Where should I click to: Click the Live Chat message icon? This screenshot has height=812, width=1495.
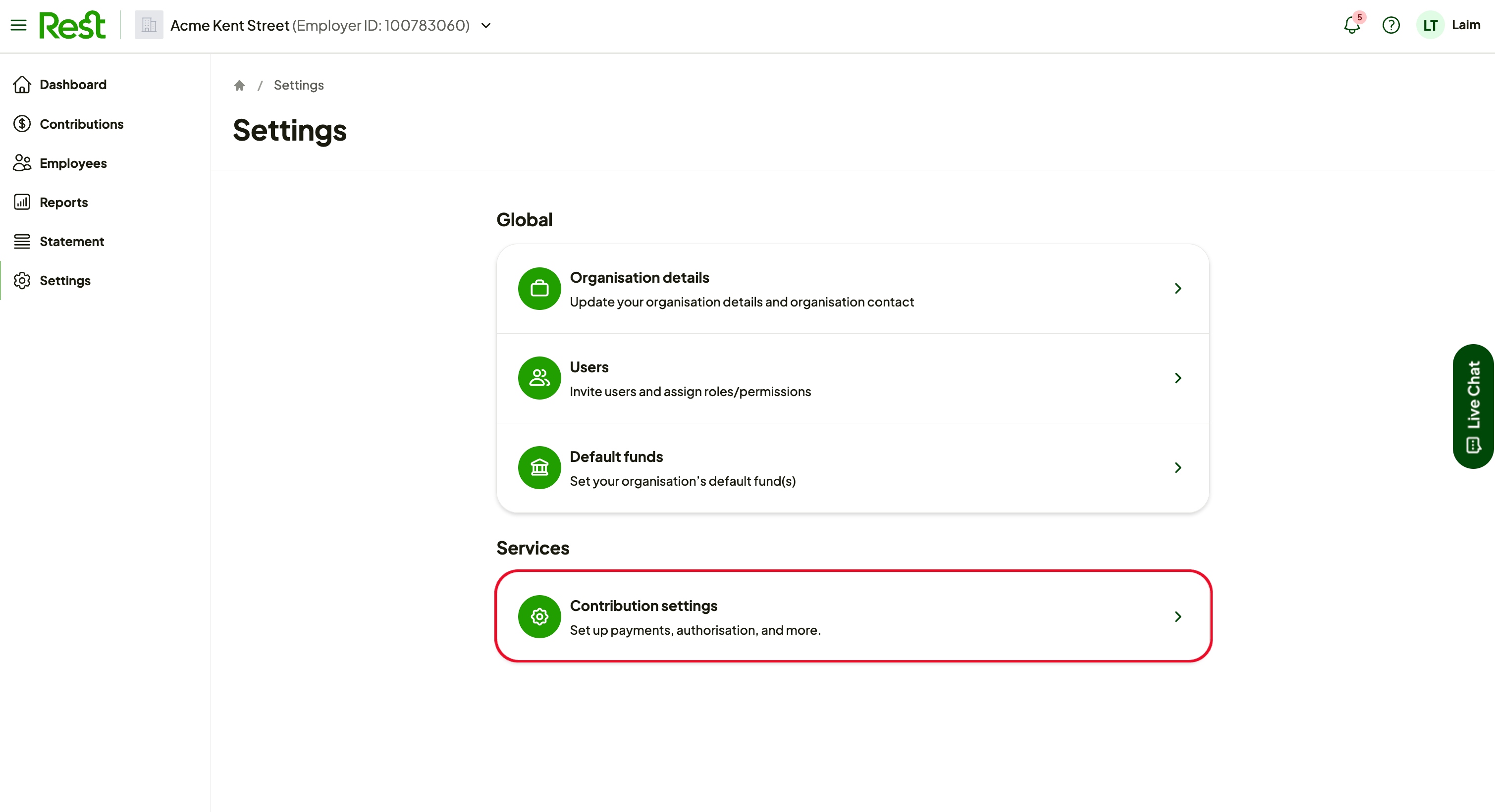tap(1474, 445)
